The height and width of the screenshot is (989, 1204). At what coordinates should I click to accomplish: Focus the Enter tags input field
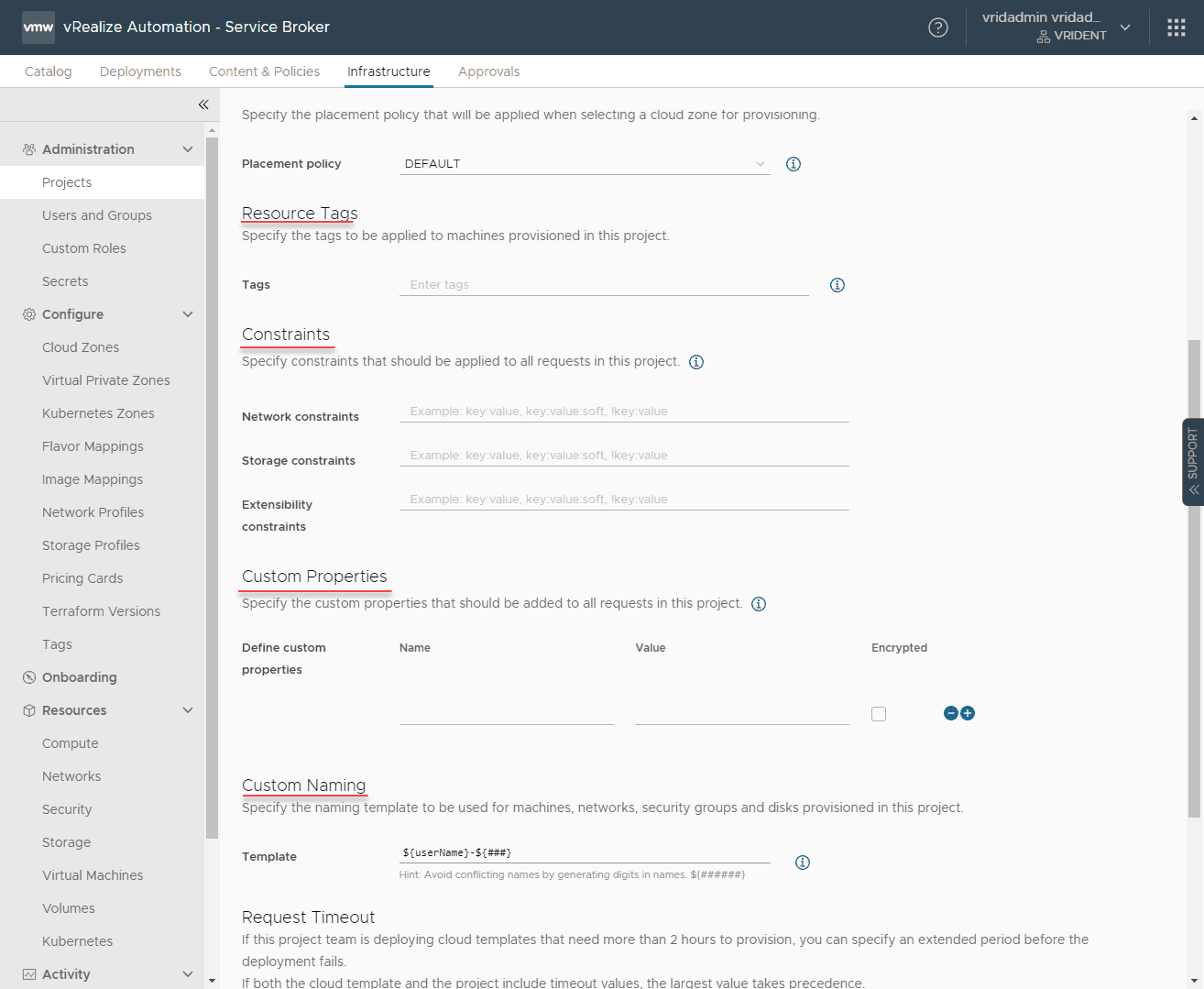604,285
